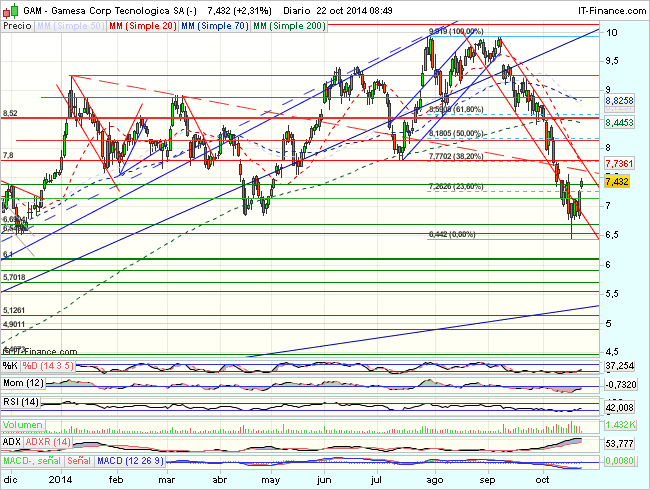Toggle the MM (Simple 70) moving average label
This screenshot has height=490, width=650.
(215, 26)
